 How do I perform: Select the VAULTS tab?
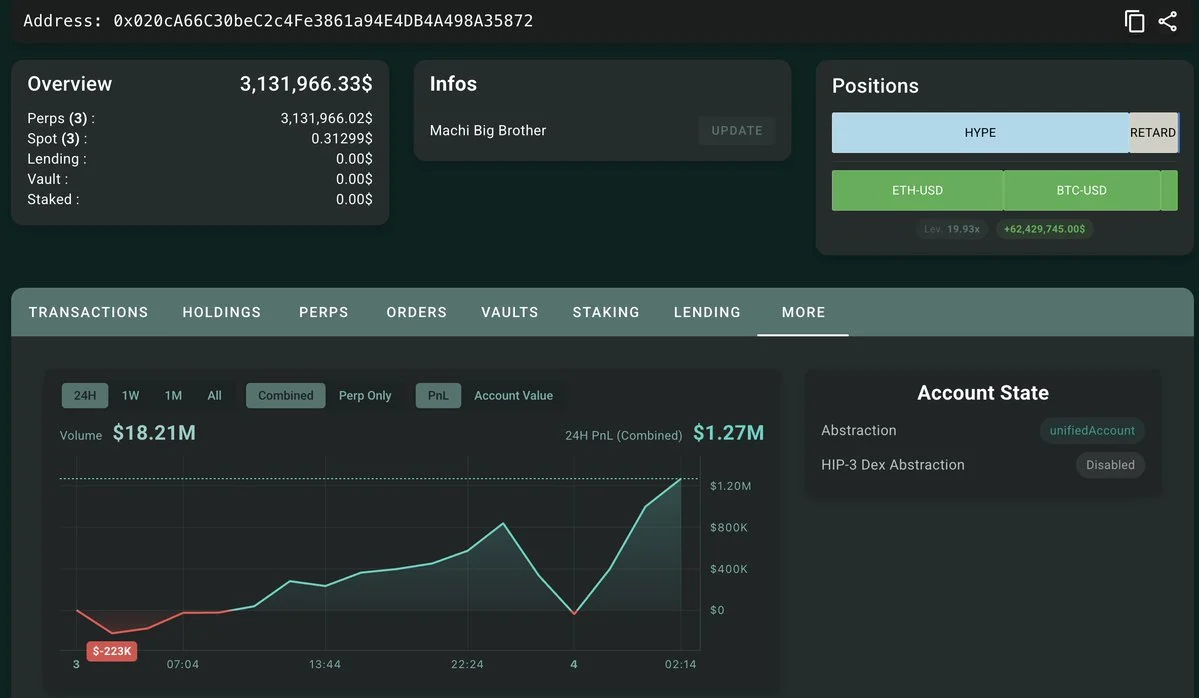pos(510,312)
